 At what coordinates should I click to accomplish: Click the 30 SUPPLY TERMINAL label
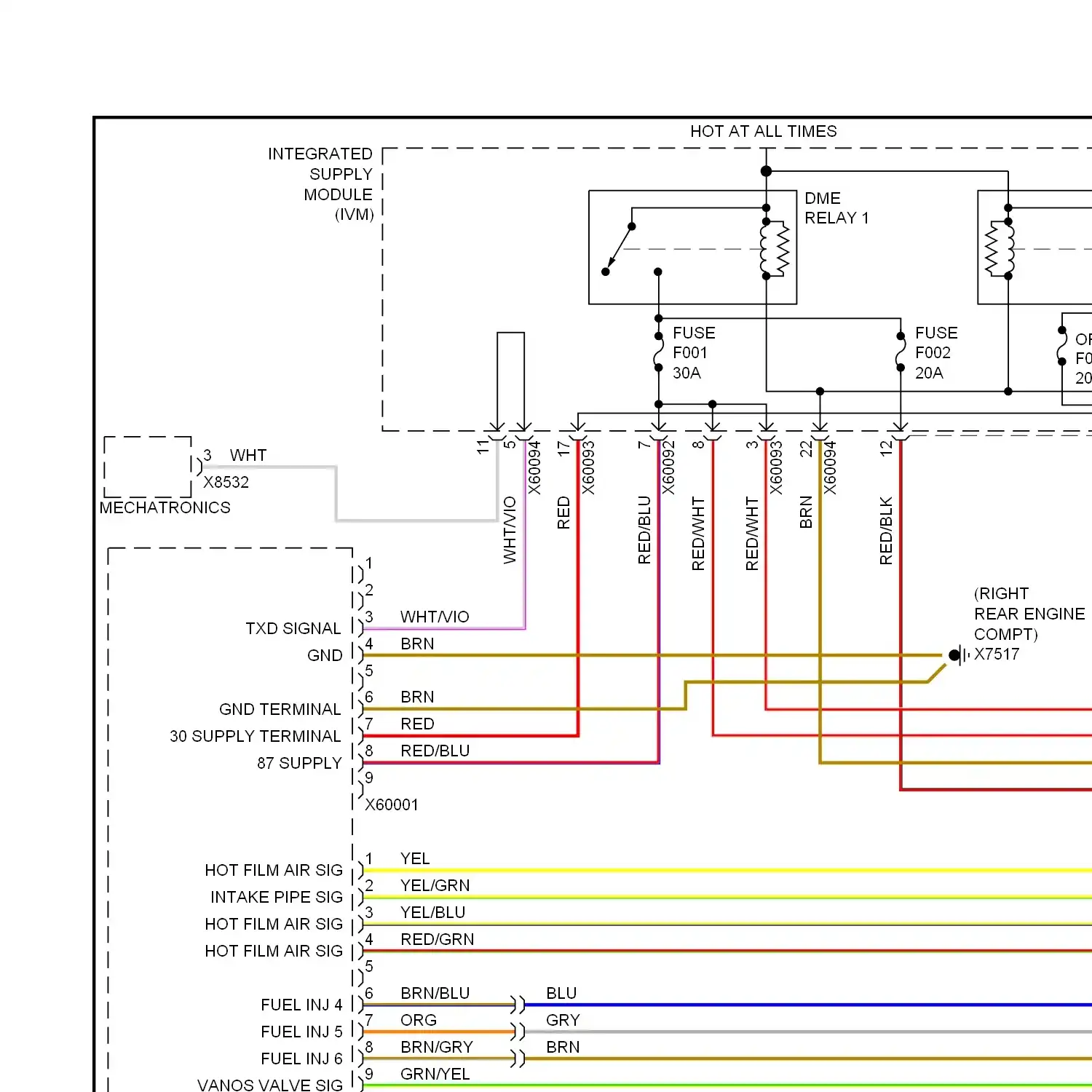click(x=256, y=736)
